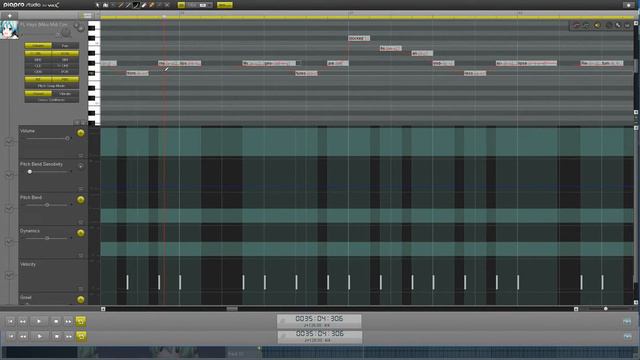Screen dimensions: 640x360
Task: Fast forward in upper transport row
Action: click(x=68, y=322)
